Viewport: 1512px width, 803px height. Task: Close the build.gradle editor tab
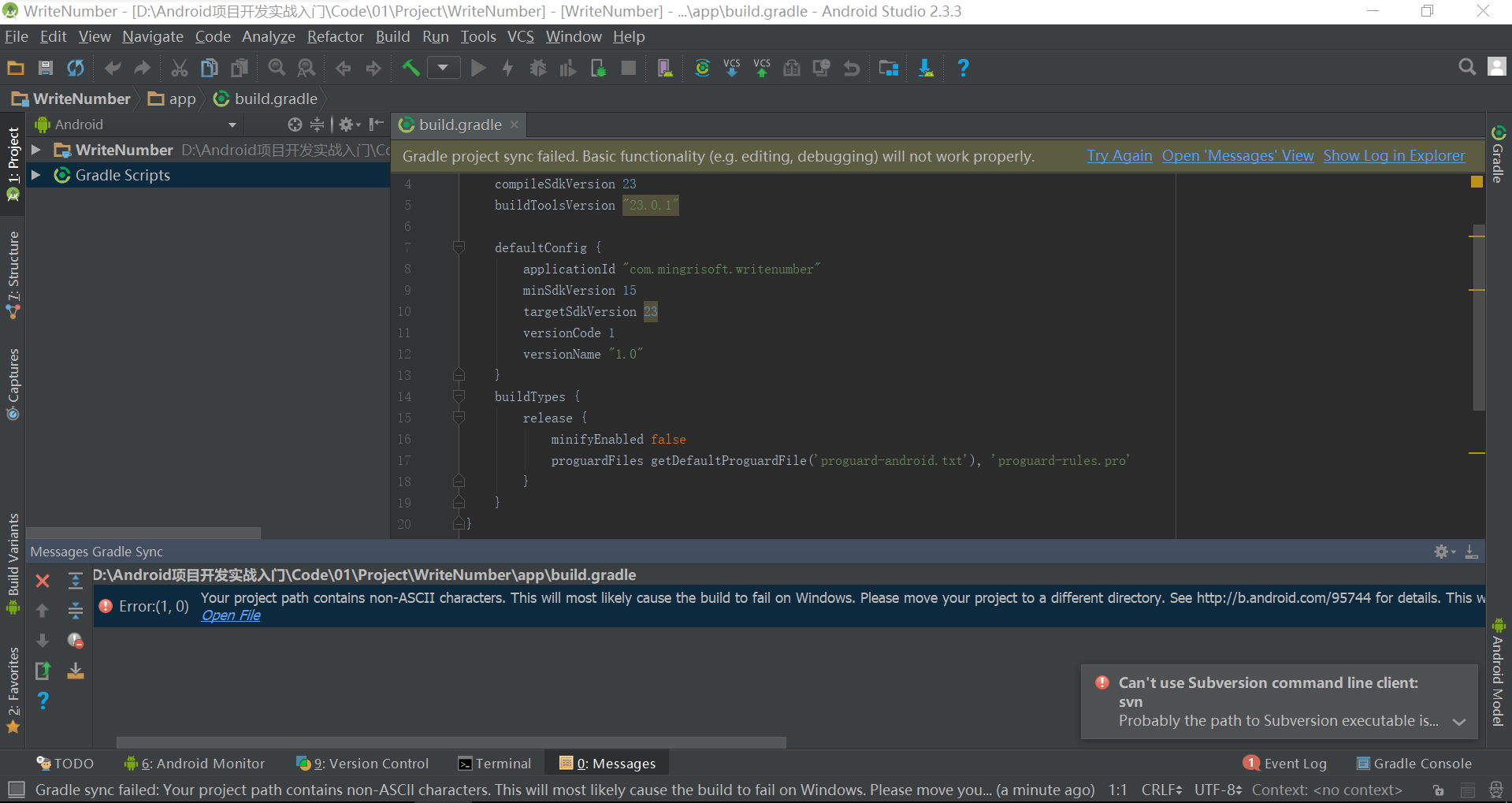coord(515,125)
